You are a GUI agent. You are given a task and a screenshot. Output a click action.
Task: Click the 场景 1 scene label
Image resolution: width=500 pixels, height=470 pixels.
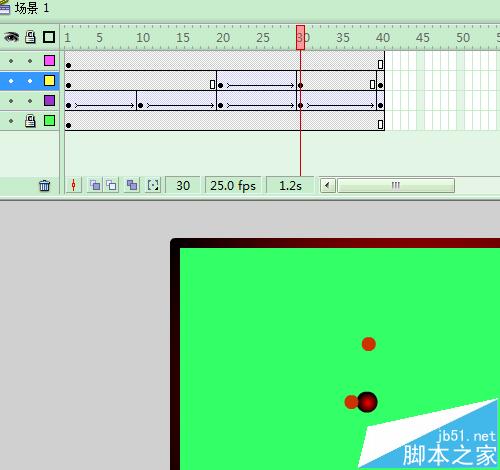[32, 8]
